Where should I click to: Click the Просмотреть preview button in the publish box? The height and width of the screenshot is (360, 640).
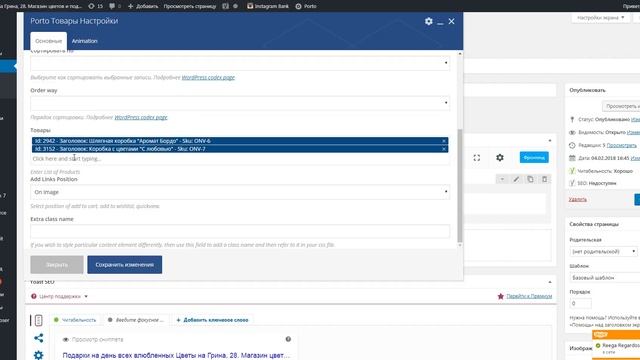click(621, 106)
